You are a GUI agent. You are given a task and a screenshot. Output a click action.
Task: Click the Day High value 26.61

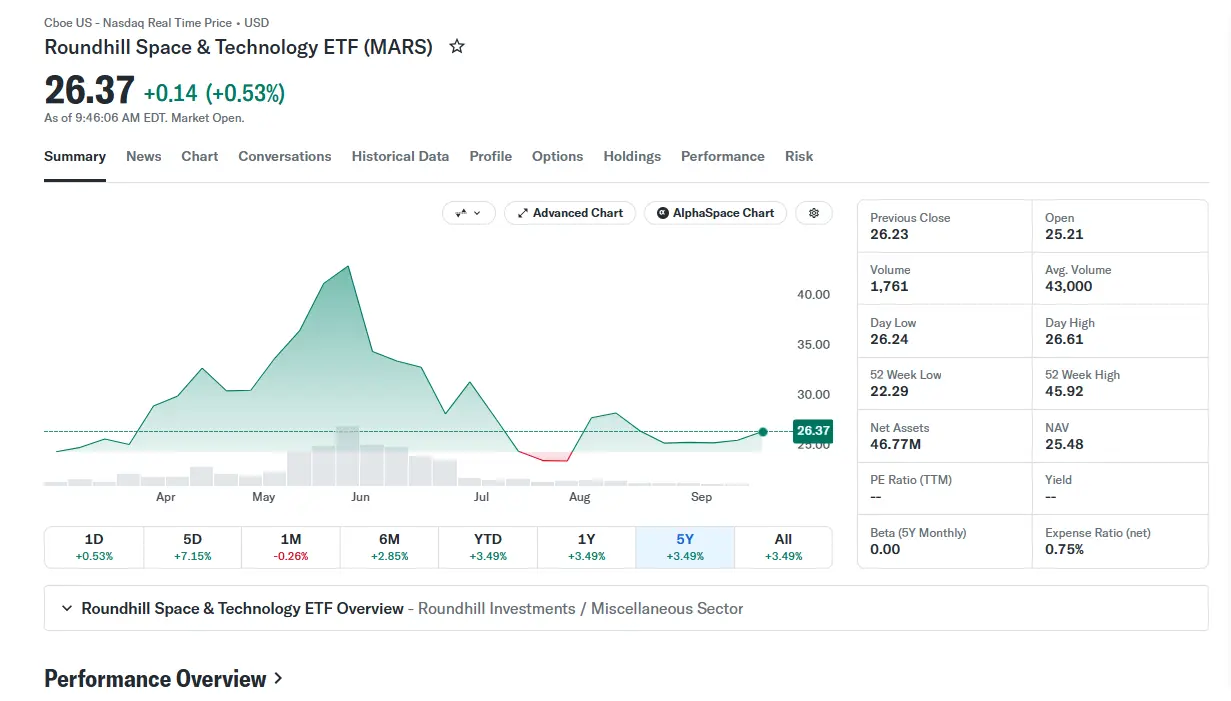(x=1064, y=340)
